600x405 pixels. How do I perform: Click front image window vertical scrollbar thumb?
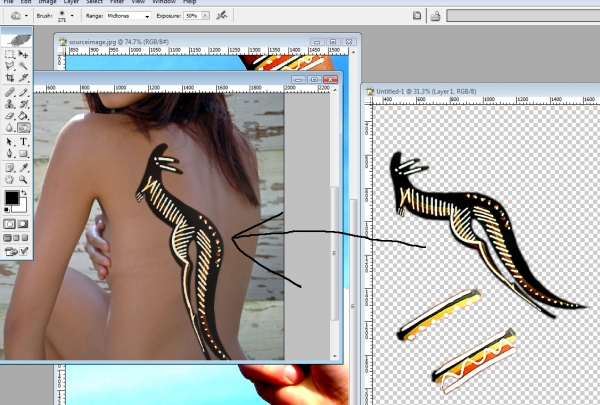(334, 253)
